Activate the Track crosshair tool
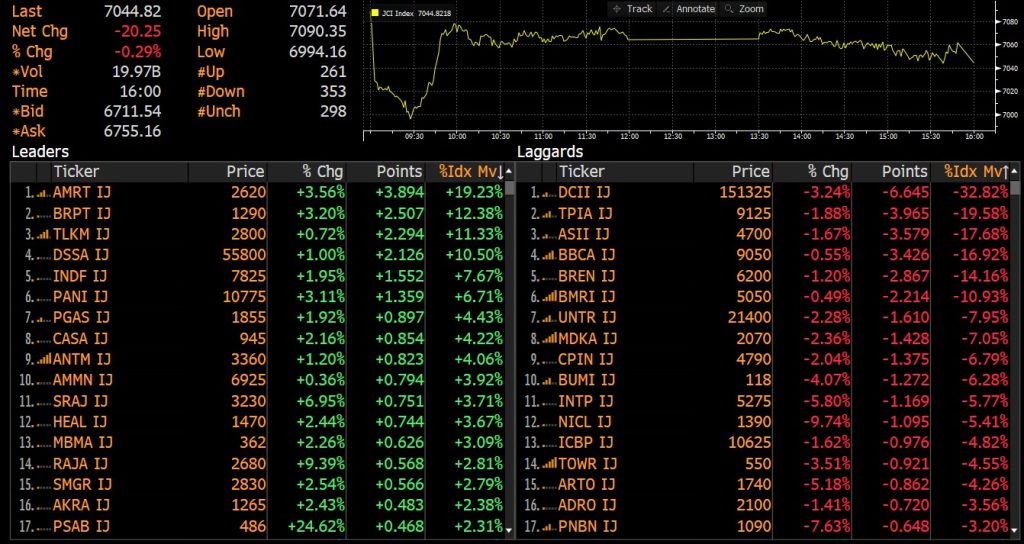1024x544 pixels. (632, 9)
